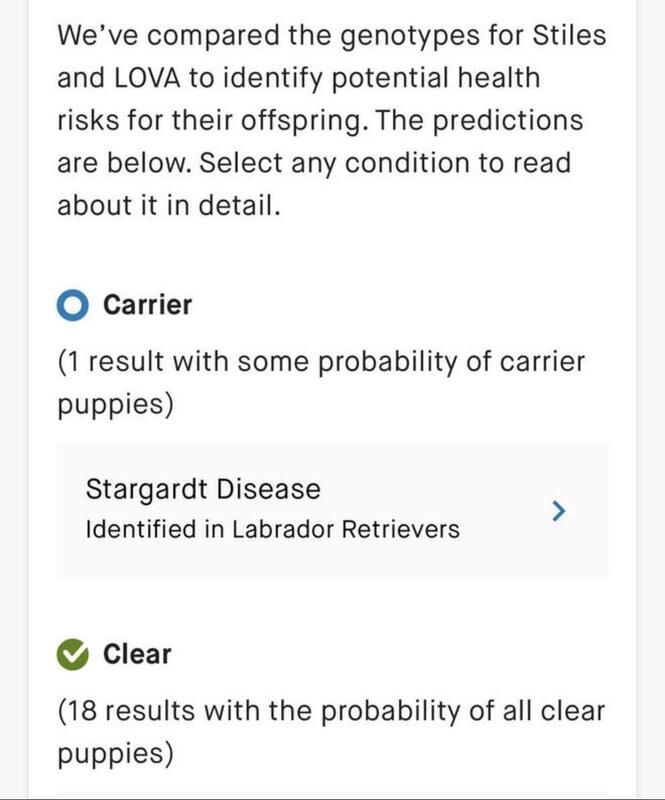
Task: Click the word 'Disease' in the condition row
Action: click(x=268, y=489)
